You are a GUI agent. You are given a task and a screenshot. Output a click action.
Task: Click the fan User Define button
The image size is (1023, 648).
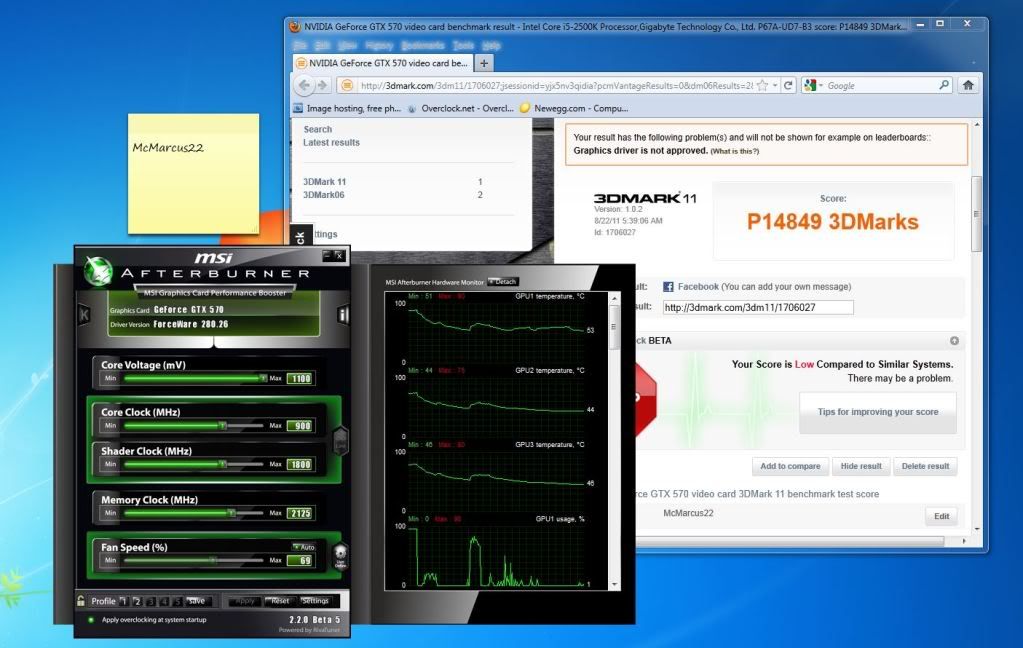point(340,556)
